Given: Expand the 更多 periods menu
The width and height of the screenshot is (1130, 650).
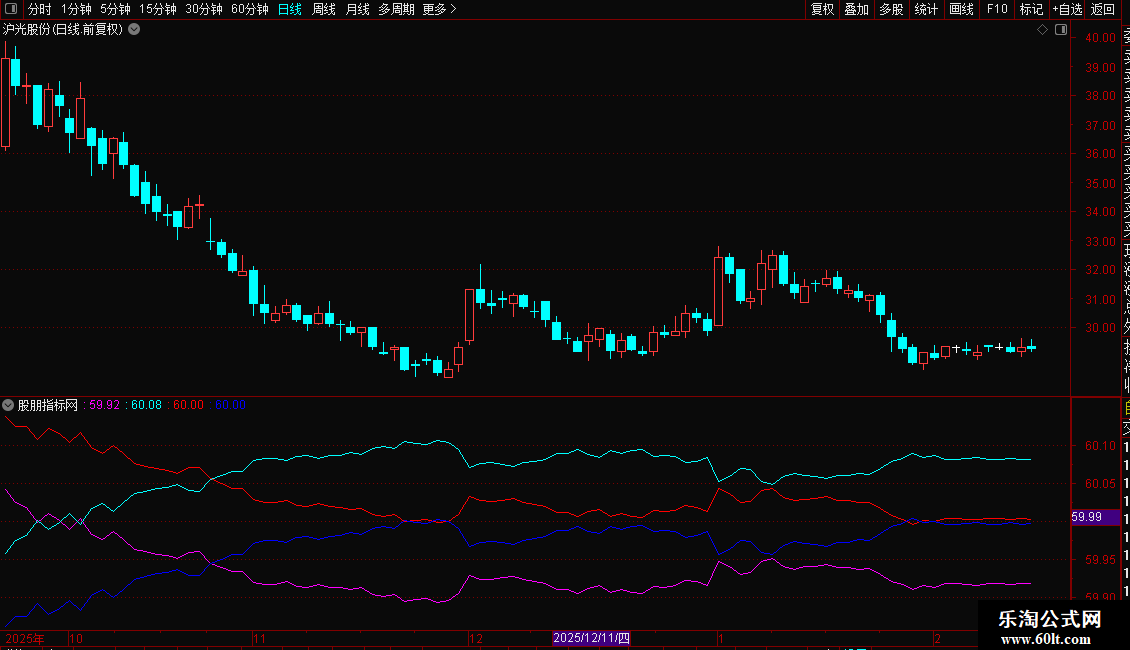Looking at the screenshot, I should [440, 9].
